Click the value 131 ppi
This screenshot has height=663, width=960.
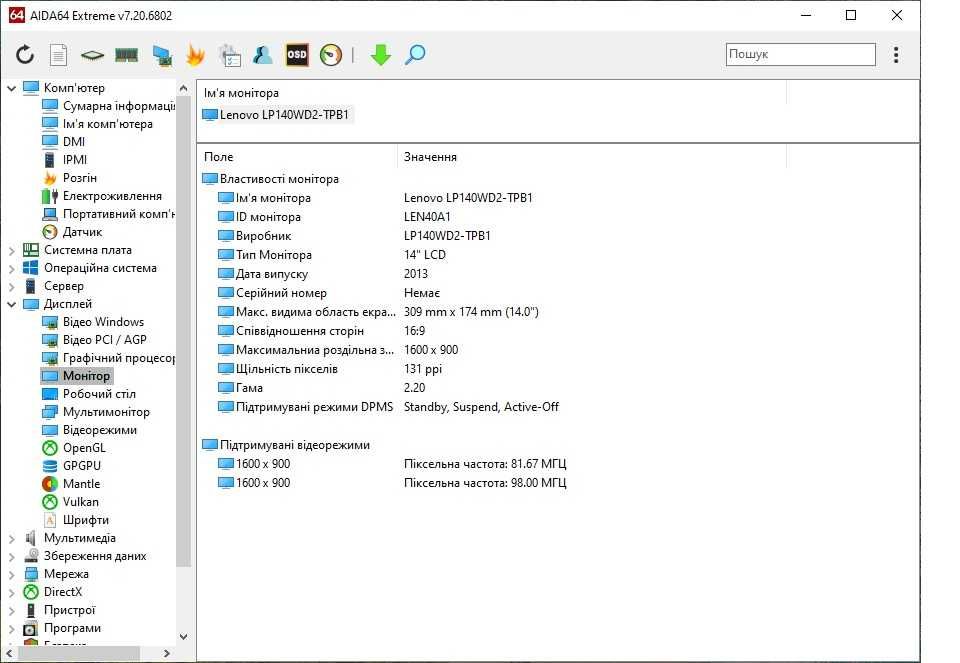click(x=422, y=369)
